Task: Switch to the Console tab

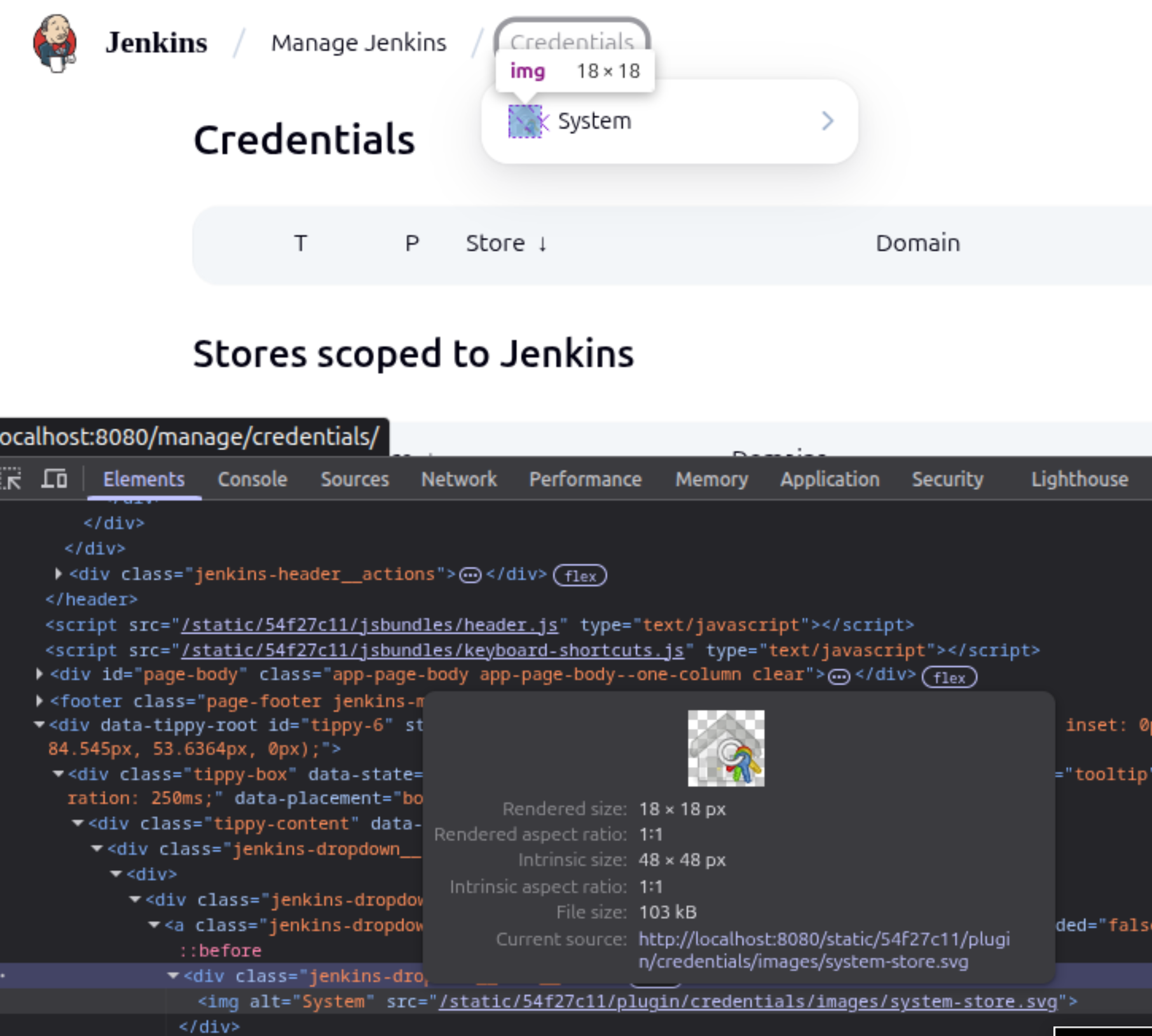Action: pyautogui.click(x=252, y=479)
